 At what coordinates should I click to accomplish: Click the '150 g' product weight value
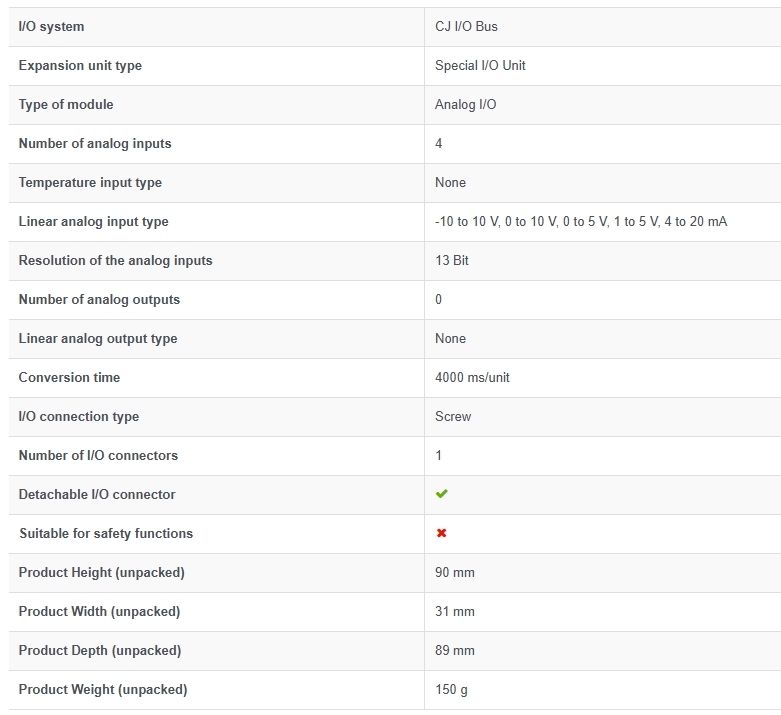tap(451, 690)
